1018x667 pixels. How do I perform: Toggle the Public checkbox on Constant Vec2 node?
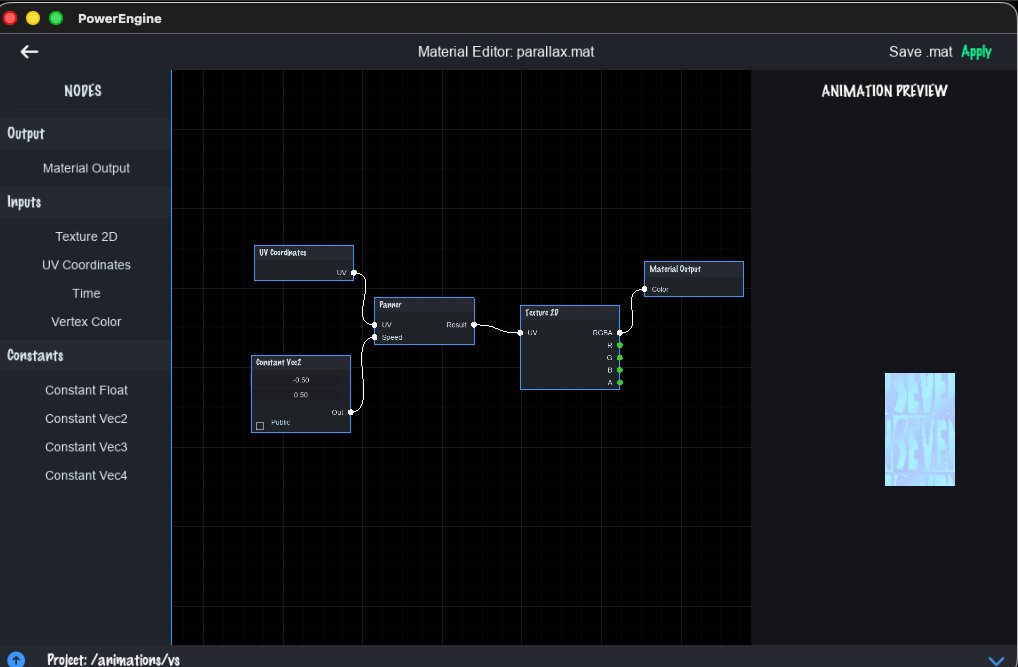[x=260, y=426]
